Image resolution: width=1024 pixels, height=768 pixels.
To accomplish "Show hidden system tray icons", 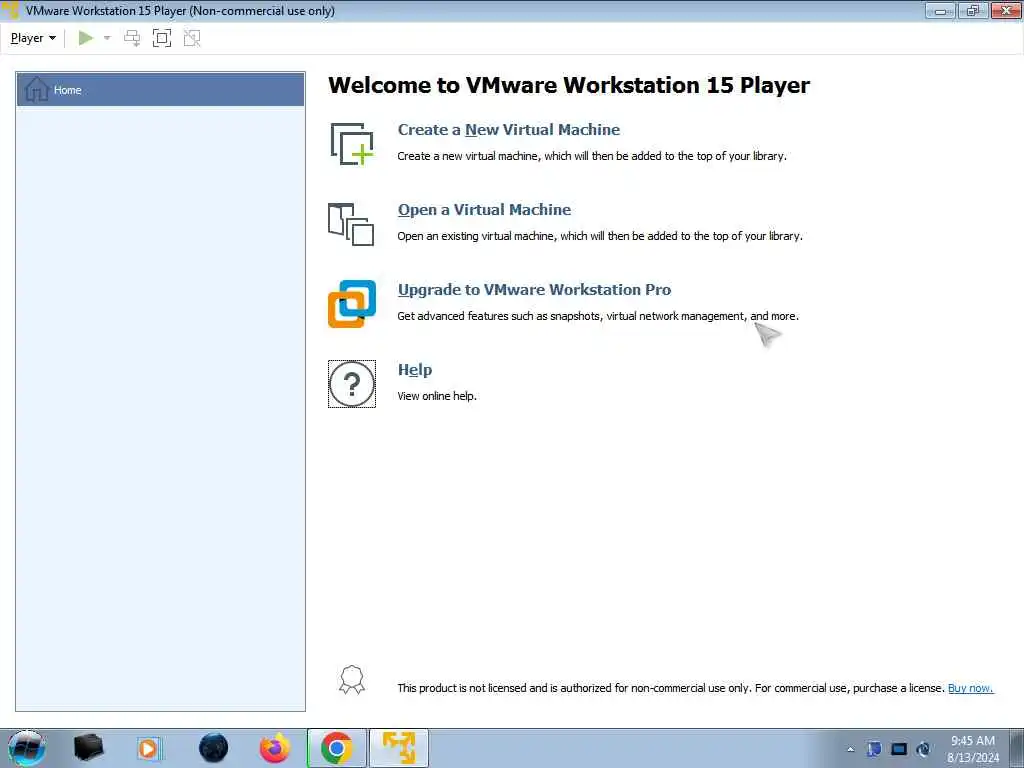I will 850,749.
